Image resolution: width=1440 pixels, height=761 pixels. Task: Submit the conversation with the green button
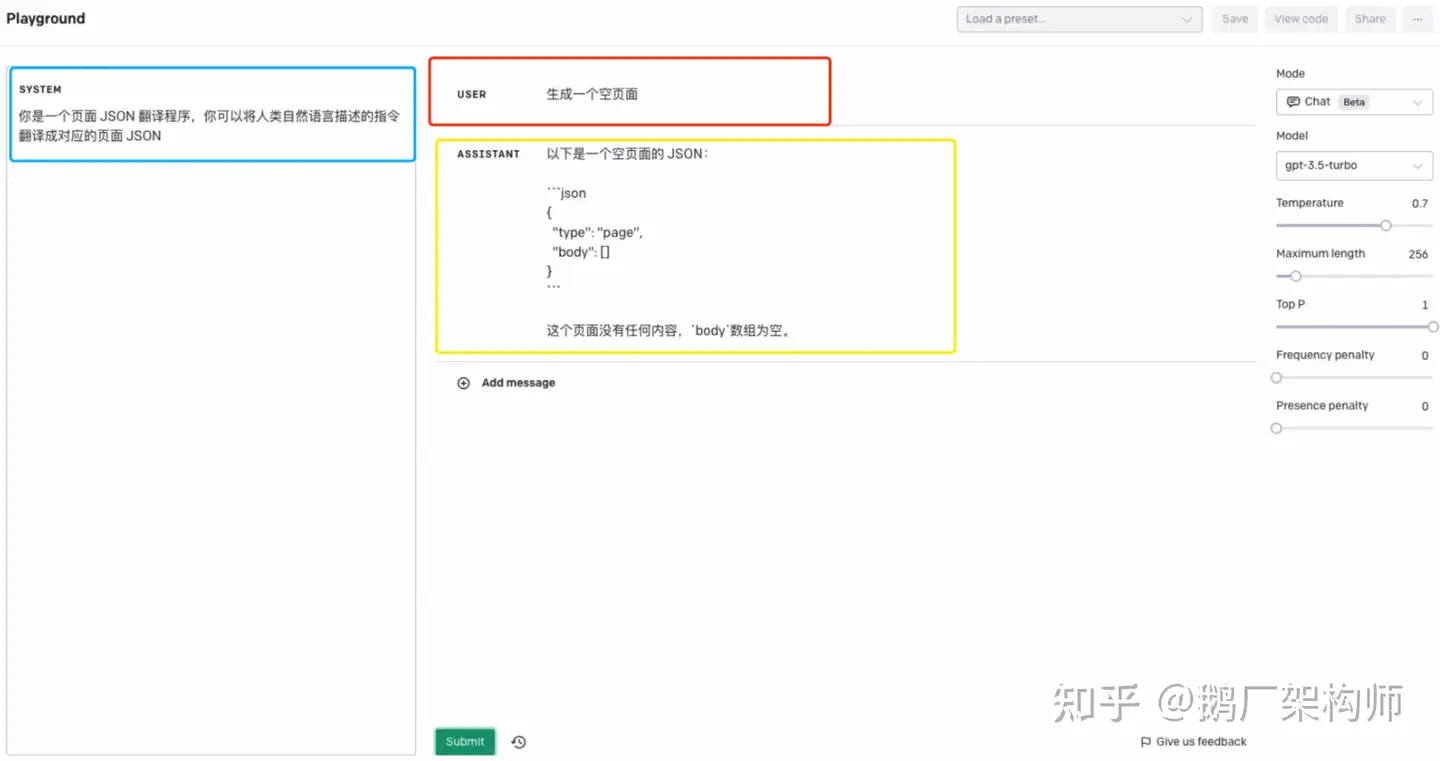[x=465, y=742]
